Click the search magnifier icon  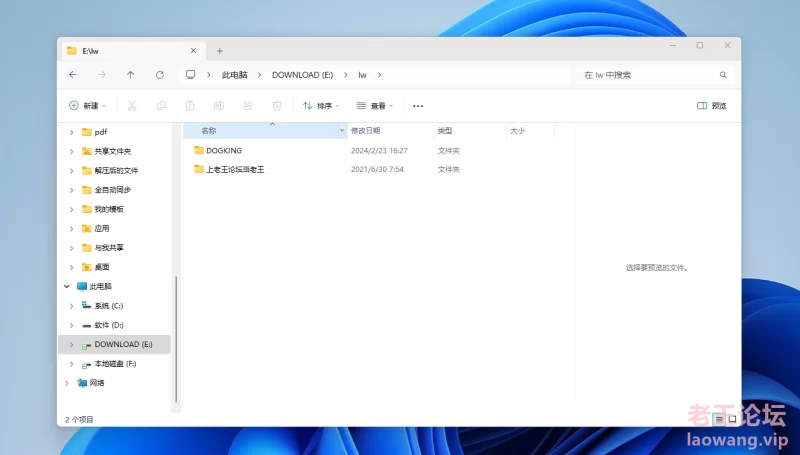(723, 75)
